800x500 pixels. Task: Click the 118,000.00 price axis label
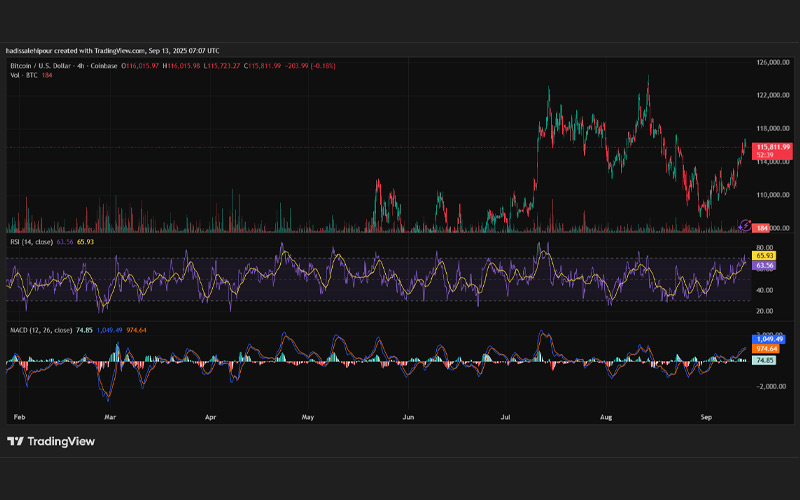coord(773,129)
